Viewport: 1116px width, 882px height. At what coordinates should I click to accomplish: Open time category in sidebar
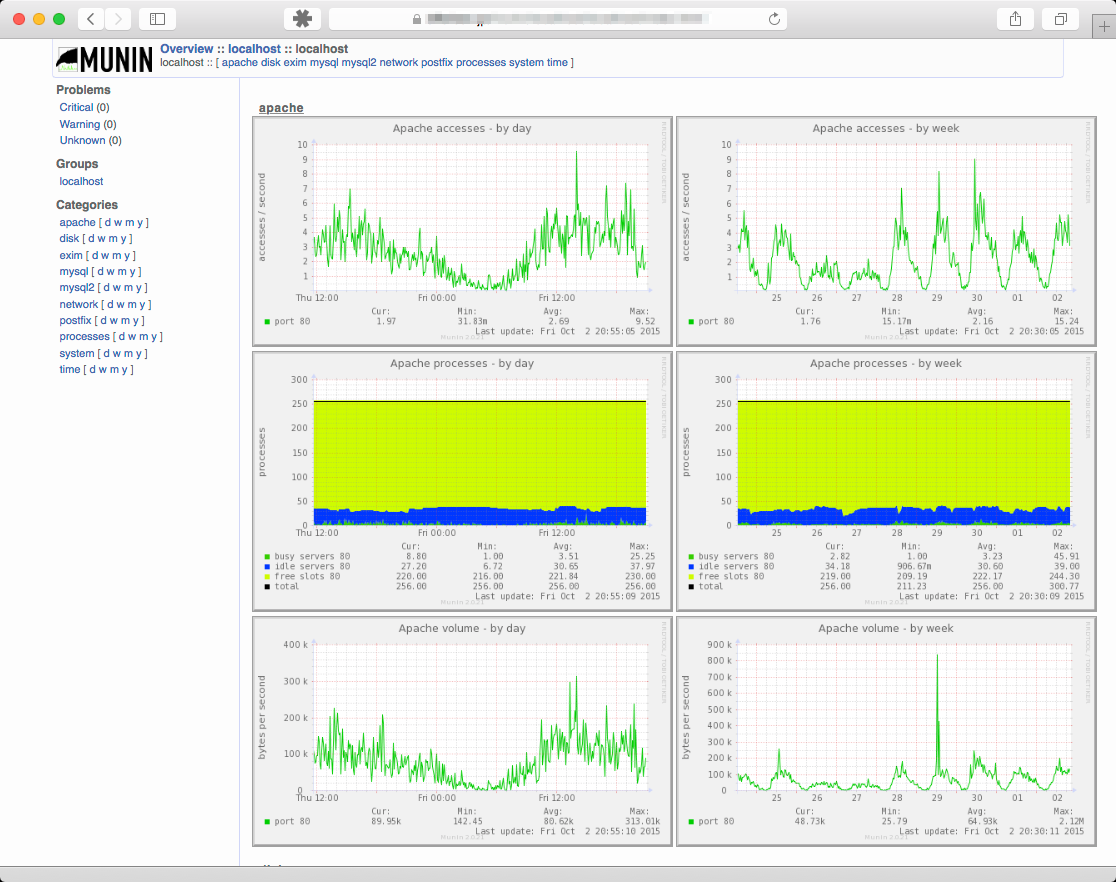pyautogui.click(x=70, y=369)
